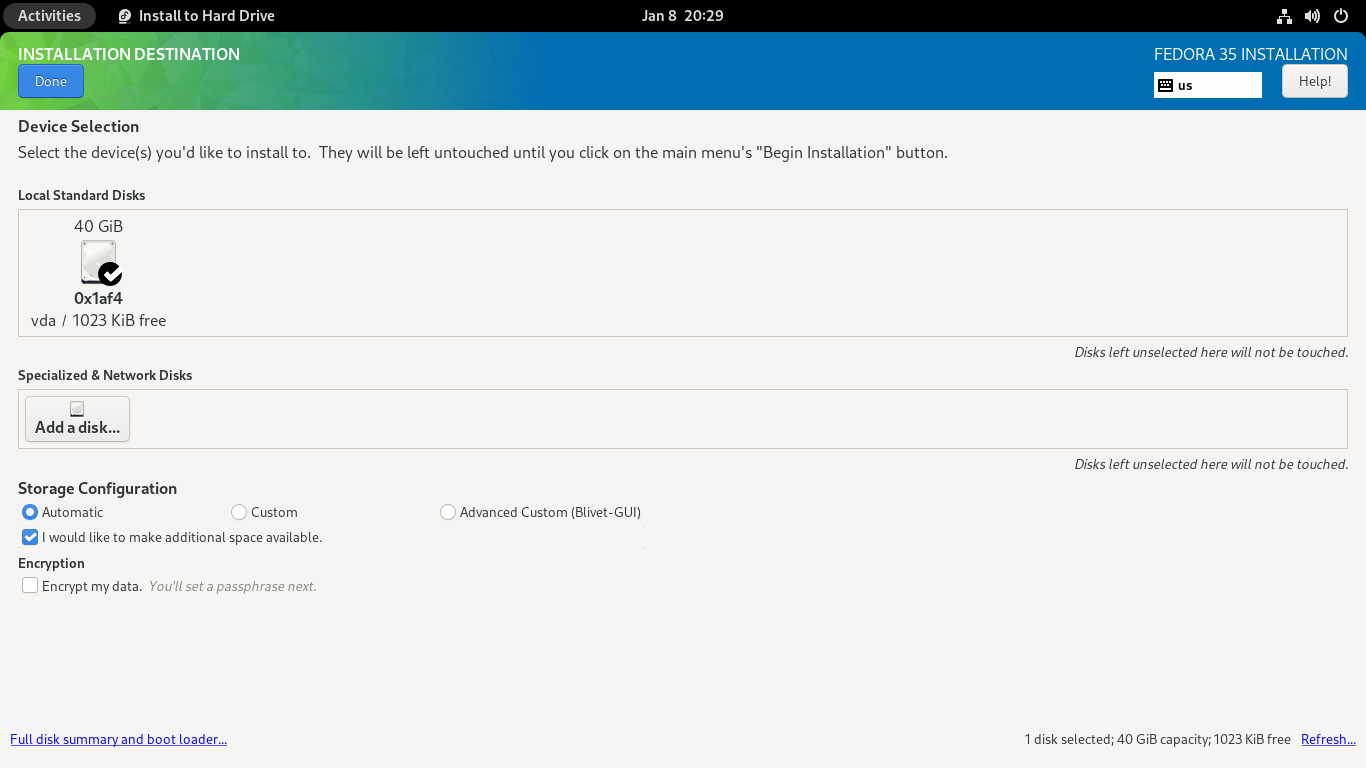Image resolution: width=1366 pixels, height=768 pixels.
Task: Click the vda / 1023 KiB free text
Action: tap(98, 321)
